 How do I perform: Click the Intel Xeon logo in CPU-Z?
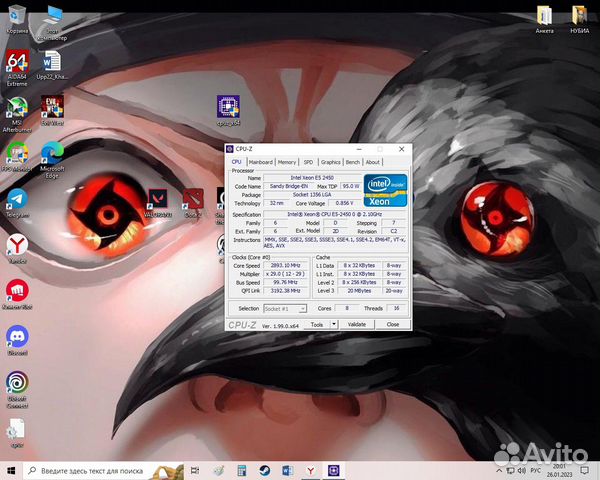tap(382, 188)
